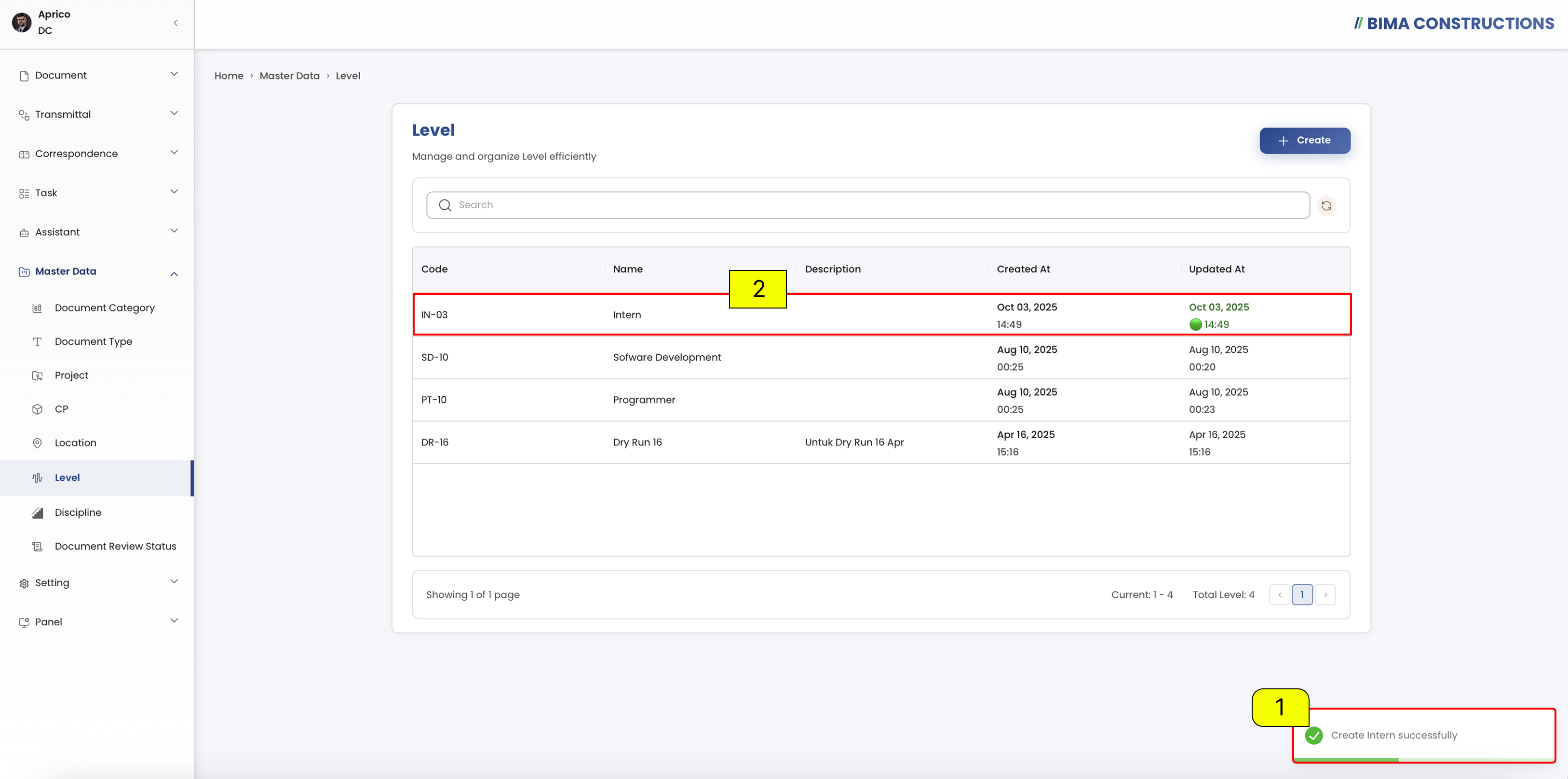This screenshot has width=1568, height=779.
Task: Collapse the Master Data menu chevron
Action: click(174, 274)
